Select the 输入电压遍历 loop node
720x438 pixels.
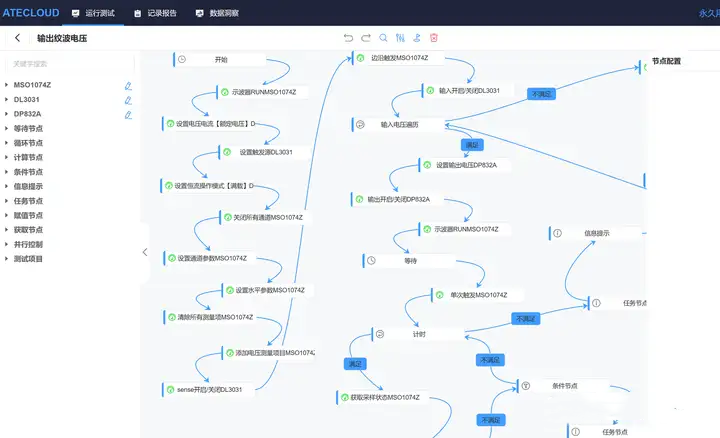click(399, 125)
